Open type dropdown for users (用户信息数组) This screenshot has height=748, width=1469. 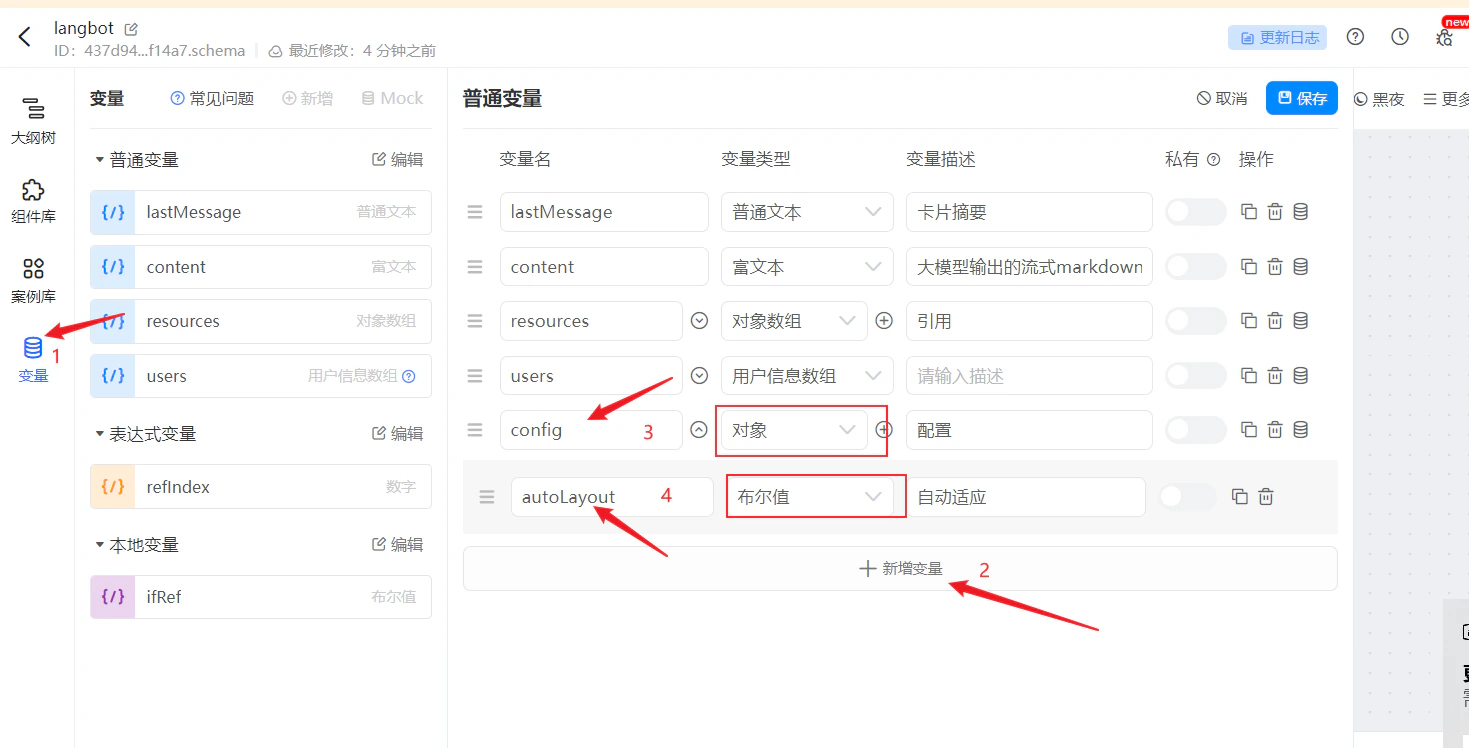(x=807, y=376)
